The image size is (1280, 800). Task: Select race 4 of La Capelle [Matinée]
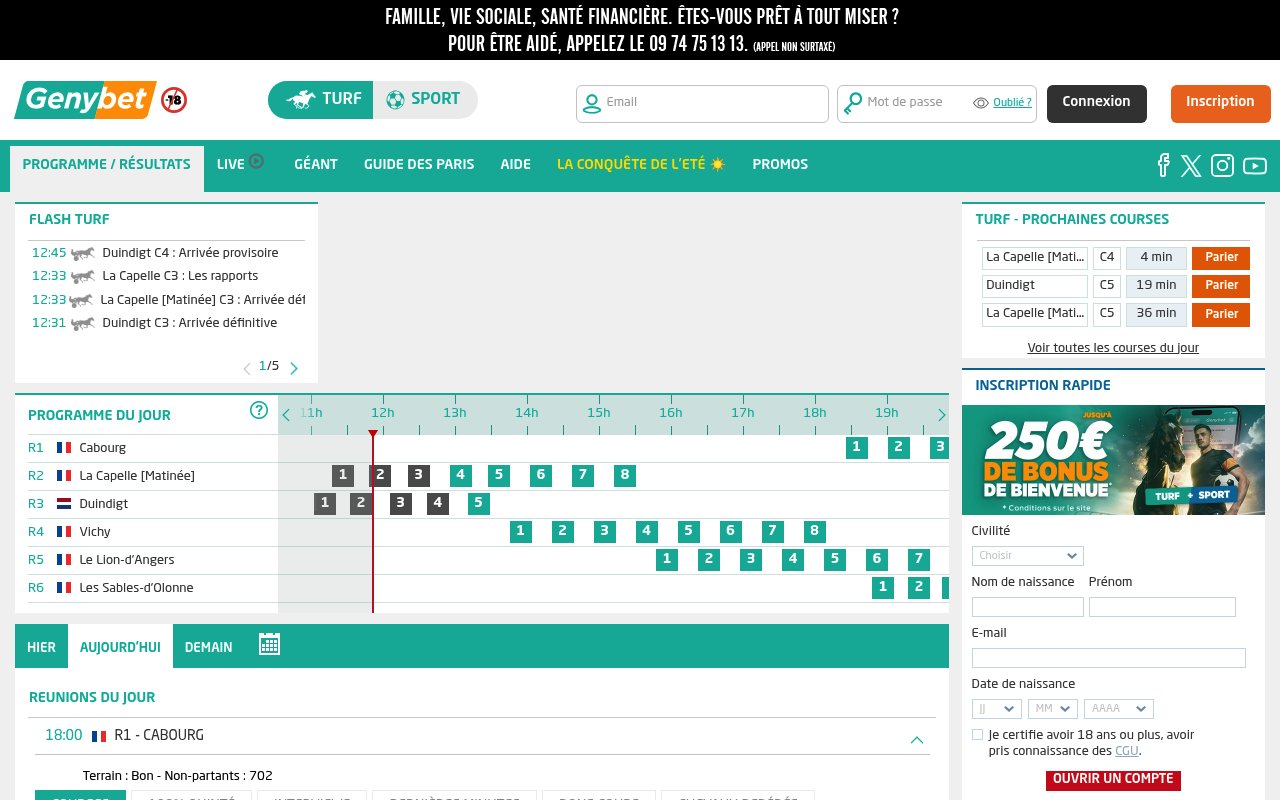(460, 475)
